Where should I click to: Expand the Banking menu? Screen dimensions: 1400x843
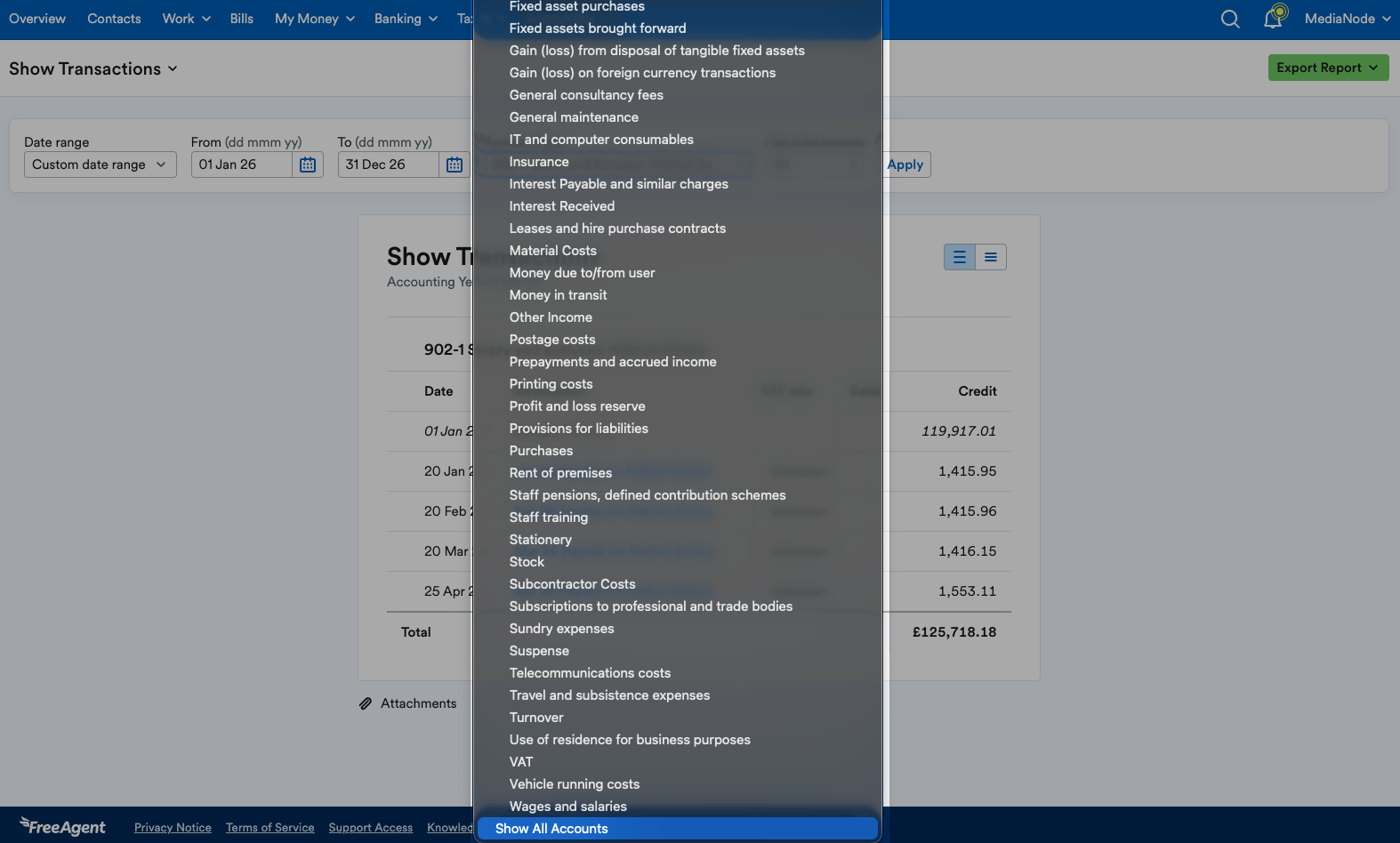click(x=406, y=19)
